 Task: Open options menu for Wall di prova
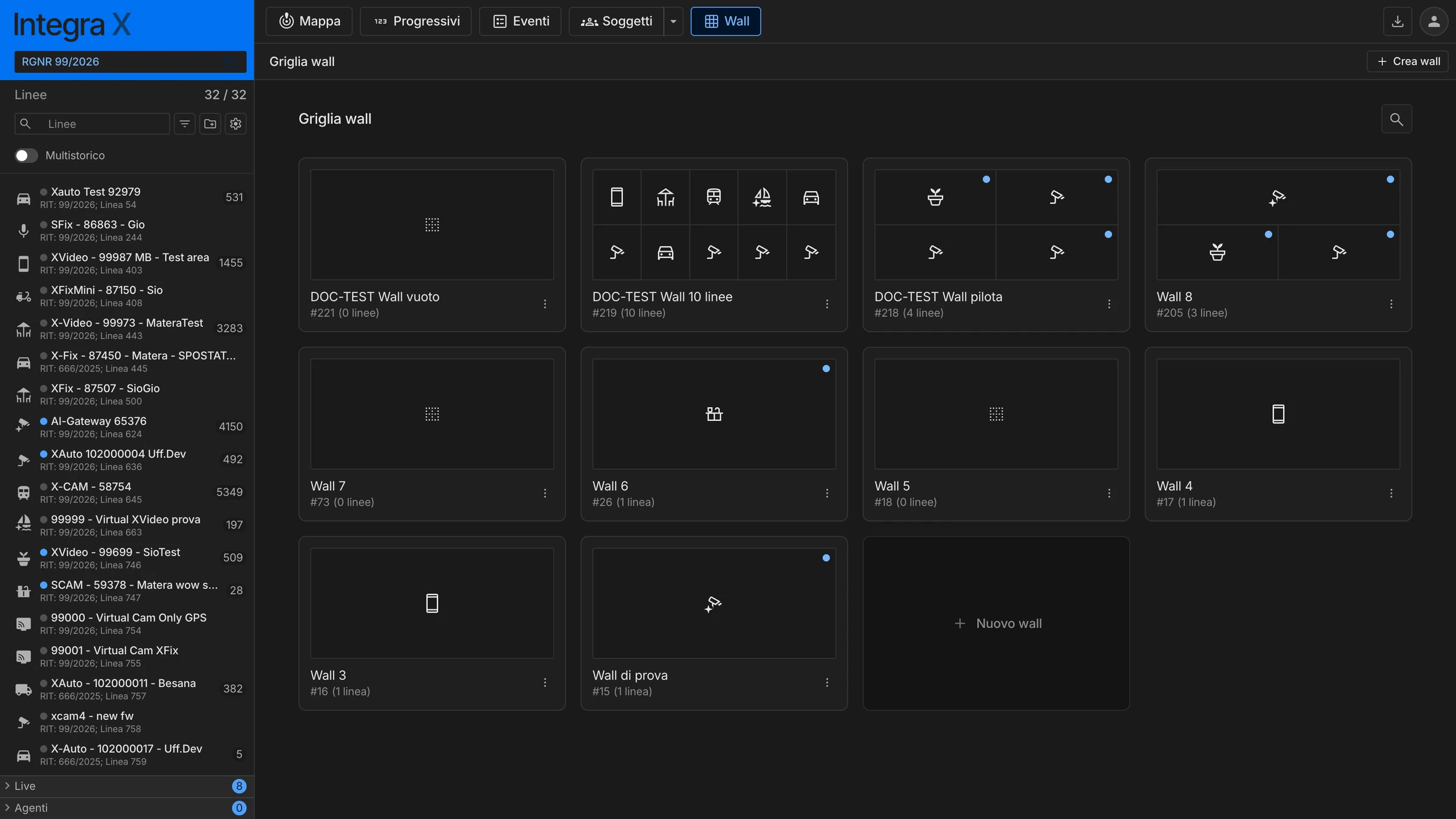pyautogui.click(x=827, y=682)
